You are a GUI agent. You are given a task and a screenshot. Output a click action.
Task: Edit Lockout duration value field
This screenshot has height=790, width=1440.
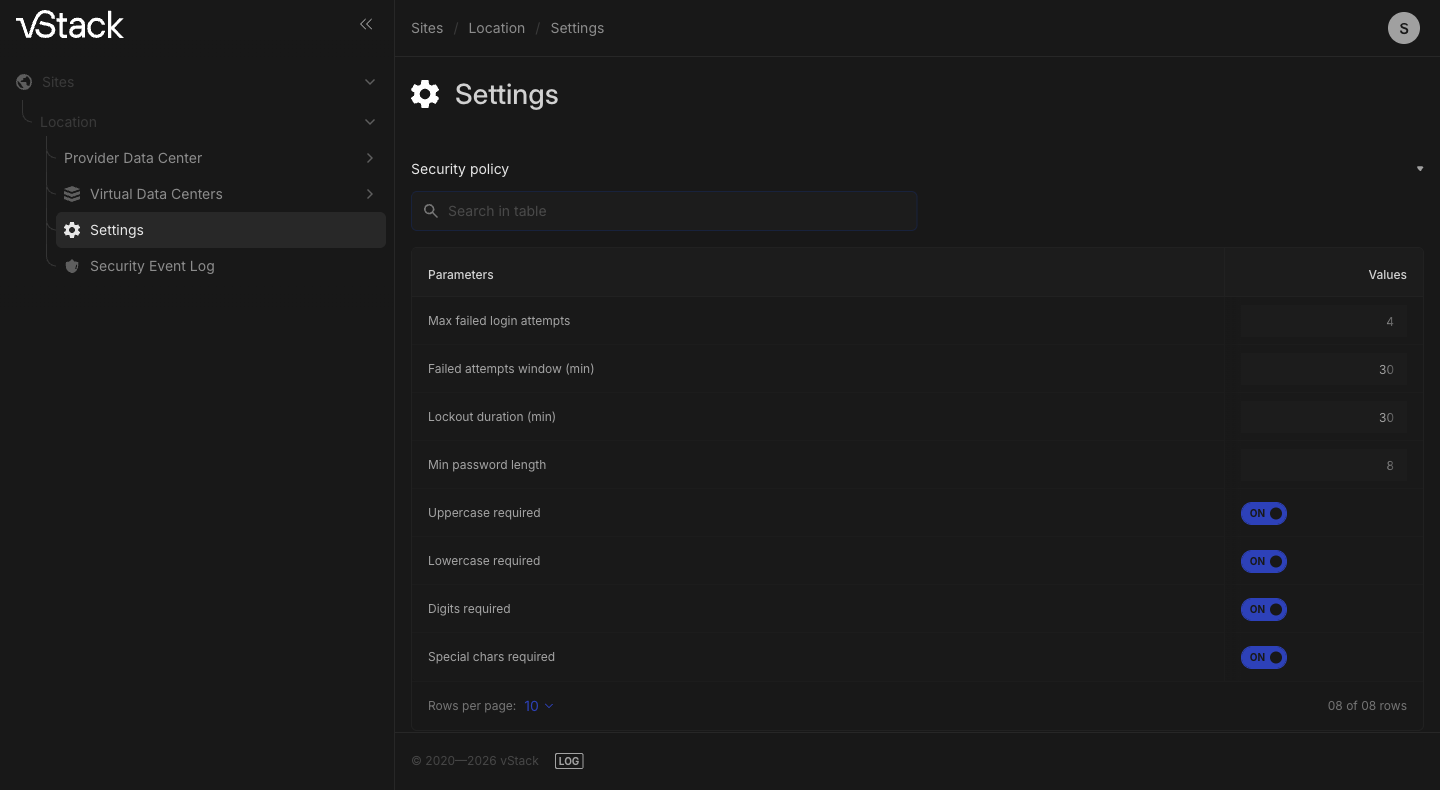(1324, 417)
